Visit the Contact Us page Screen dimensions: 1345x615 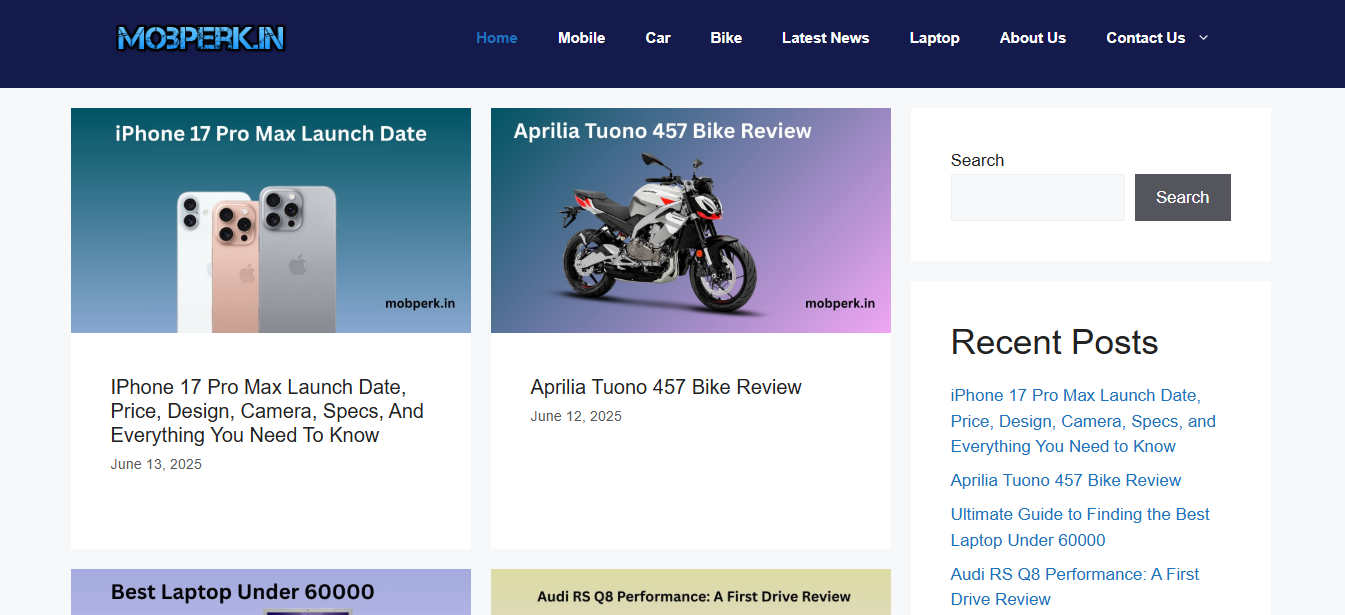pos(1146,38)
